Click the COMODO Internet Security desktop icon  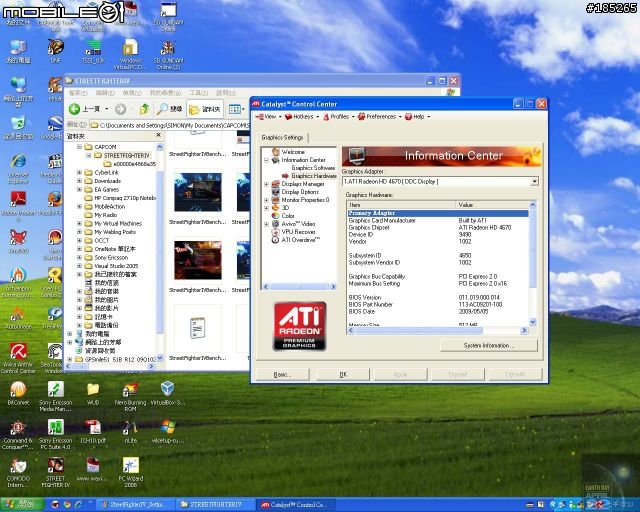point(18,465)
